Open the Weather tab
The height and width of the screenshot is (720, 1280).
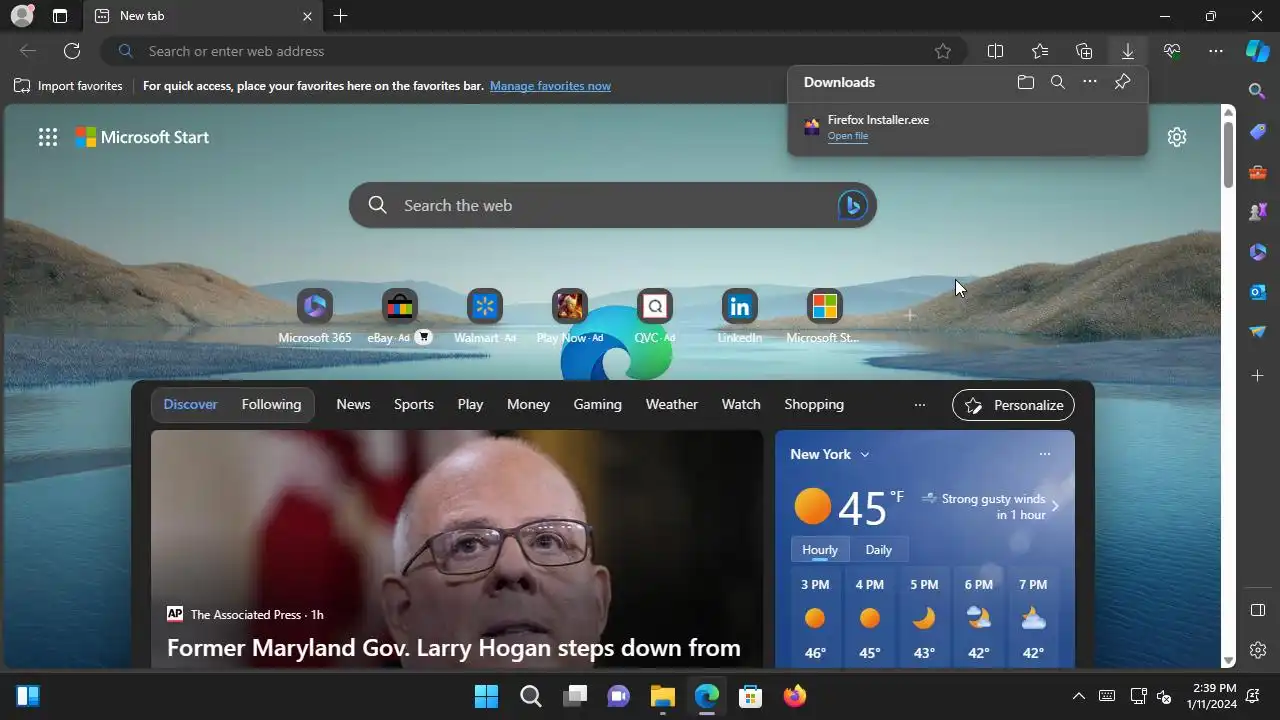pos(672,404)
